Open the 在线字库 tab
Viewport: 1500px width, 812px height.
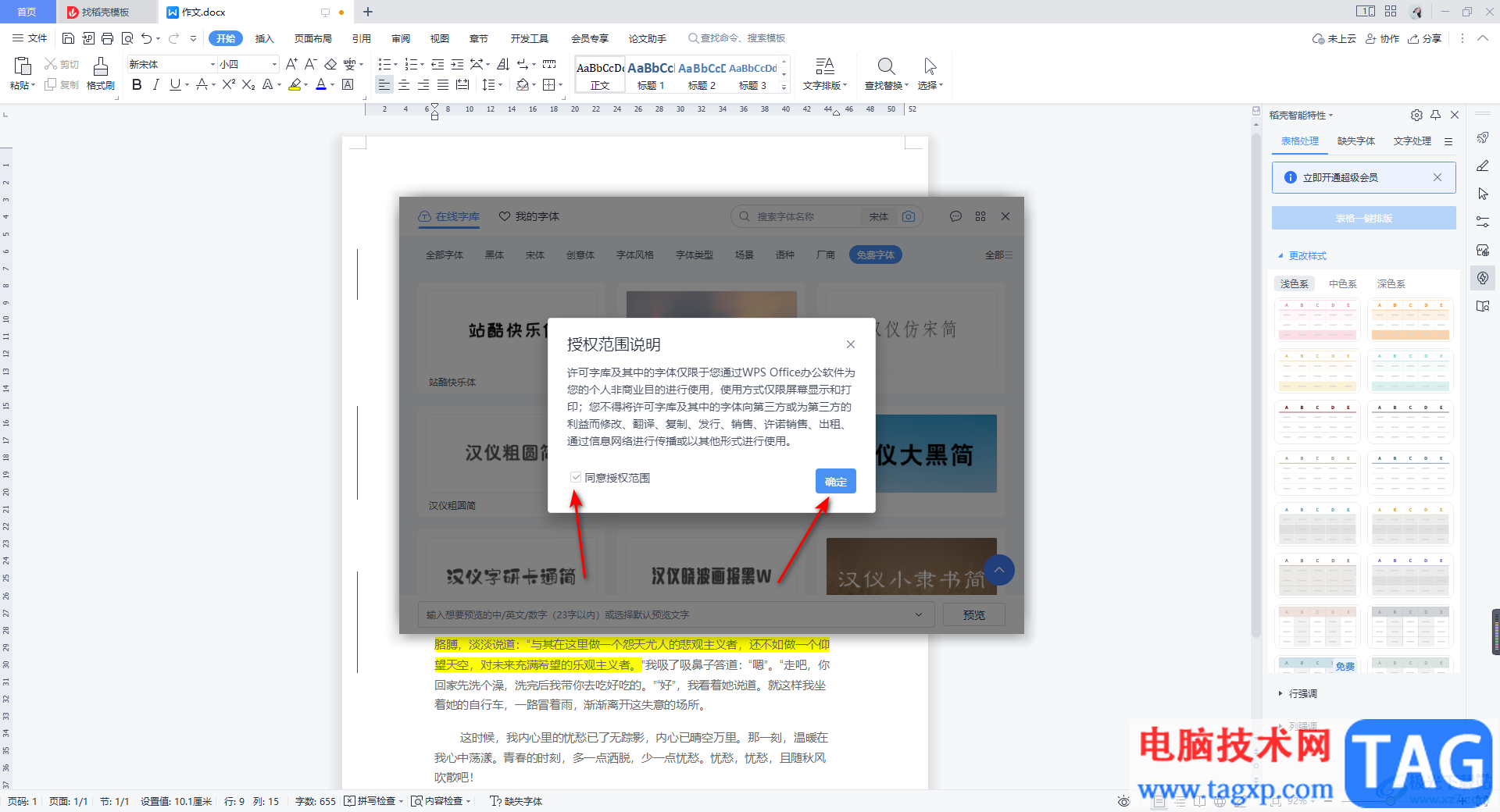click(449, 216)
